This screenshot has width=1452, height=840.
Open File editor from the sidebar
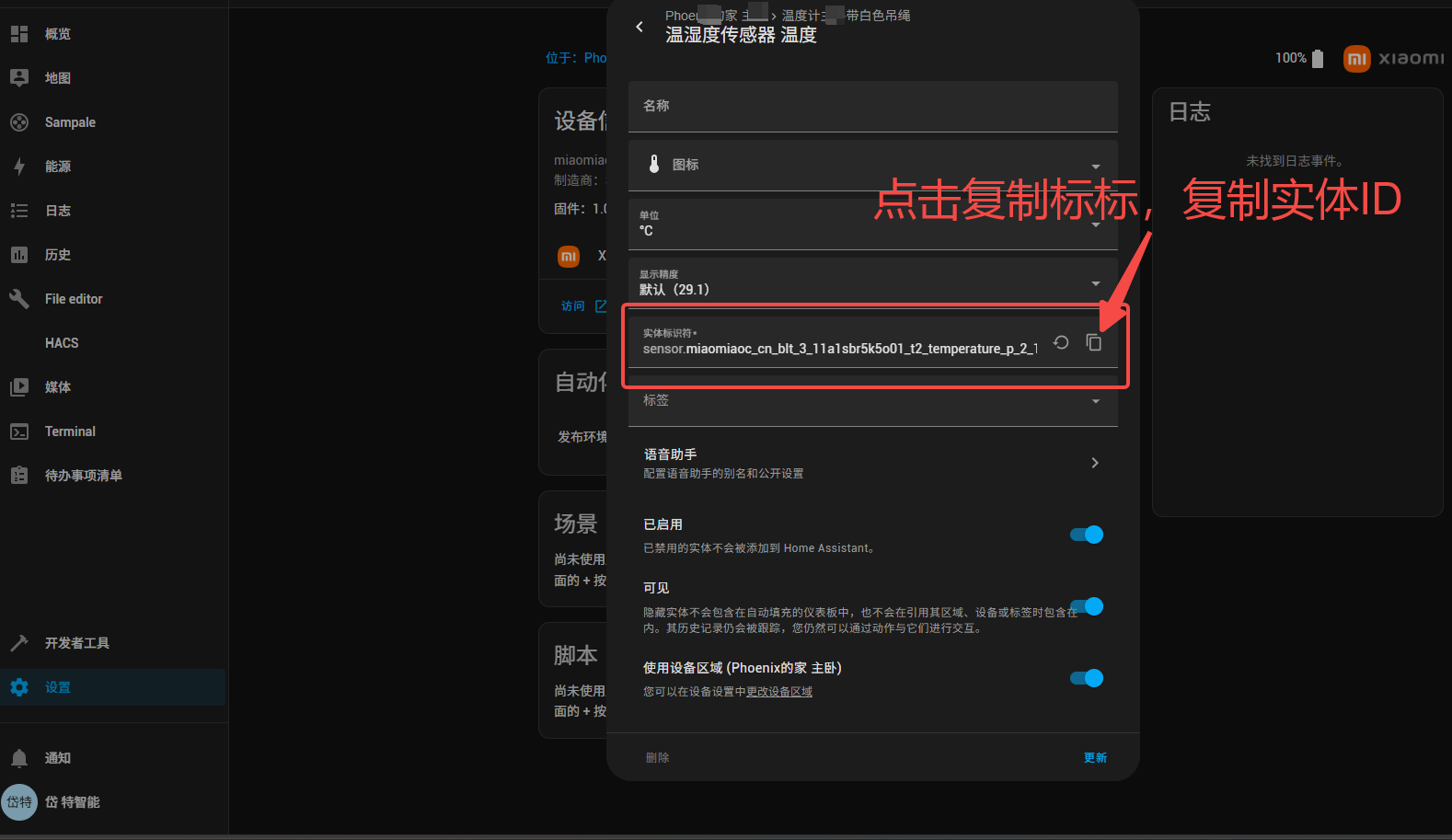coord(74,299)
